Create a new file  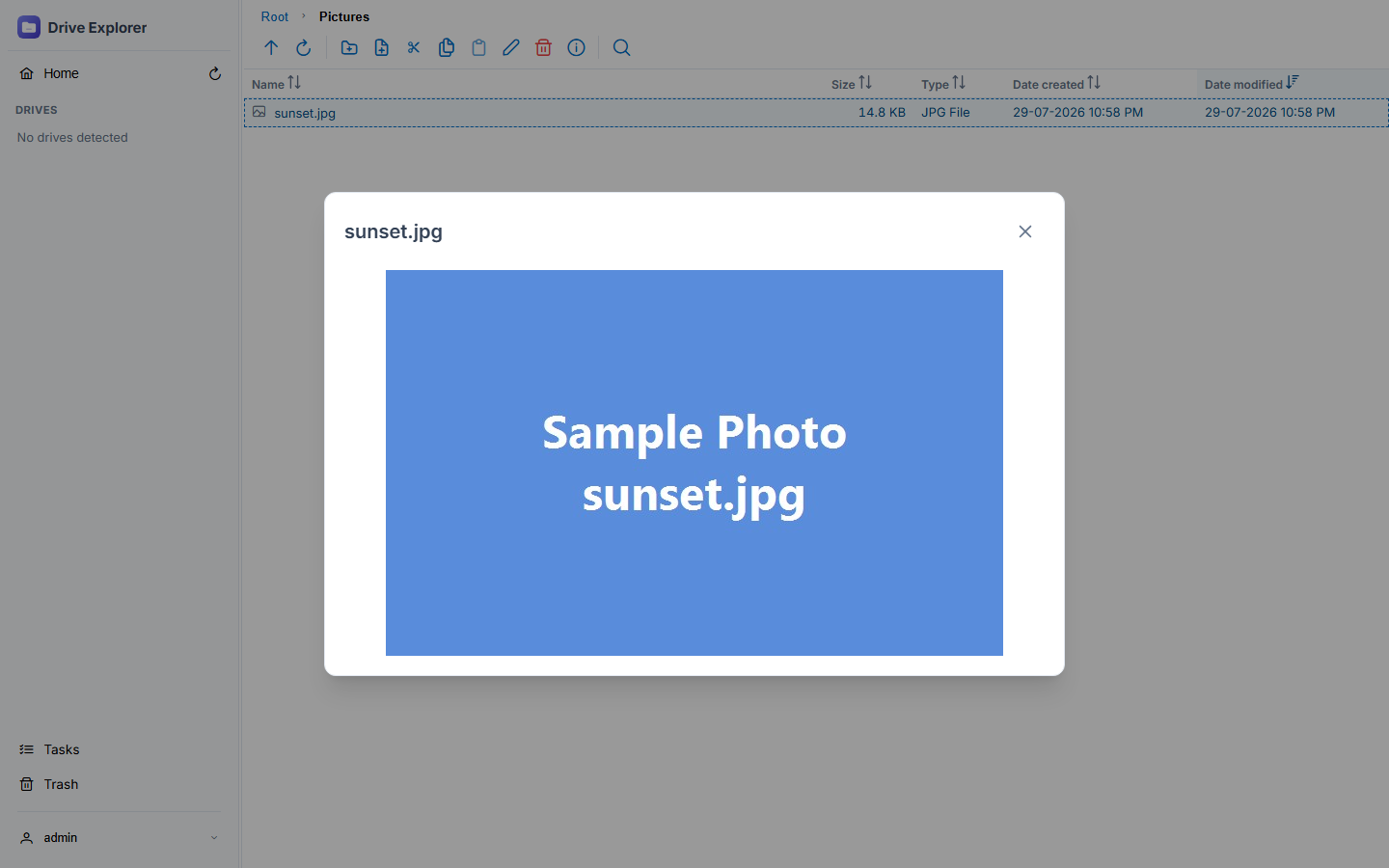point(382,47)
